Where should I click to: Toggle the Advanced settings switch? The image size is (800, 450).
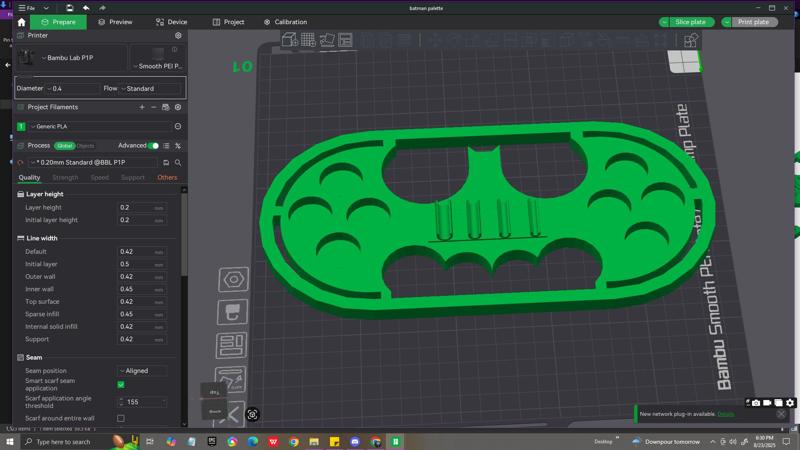153,145
